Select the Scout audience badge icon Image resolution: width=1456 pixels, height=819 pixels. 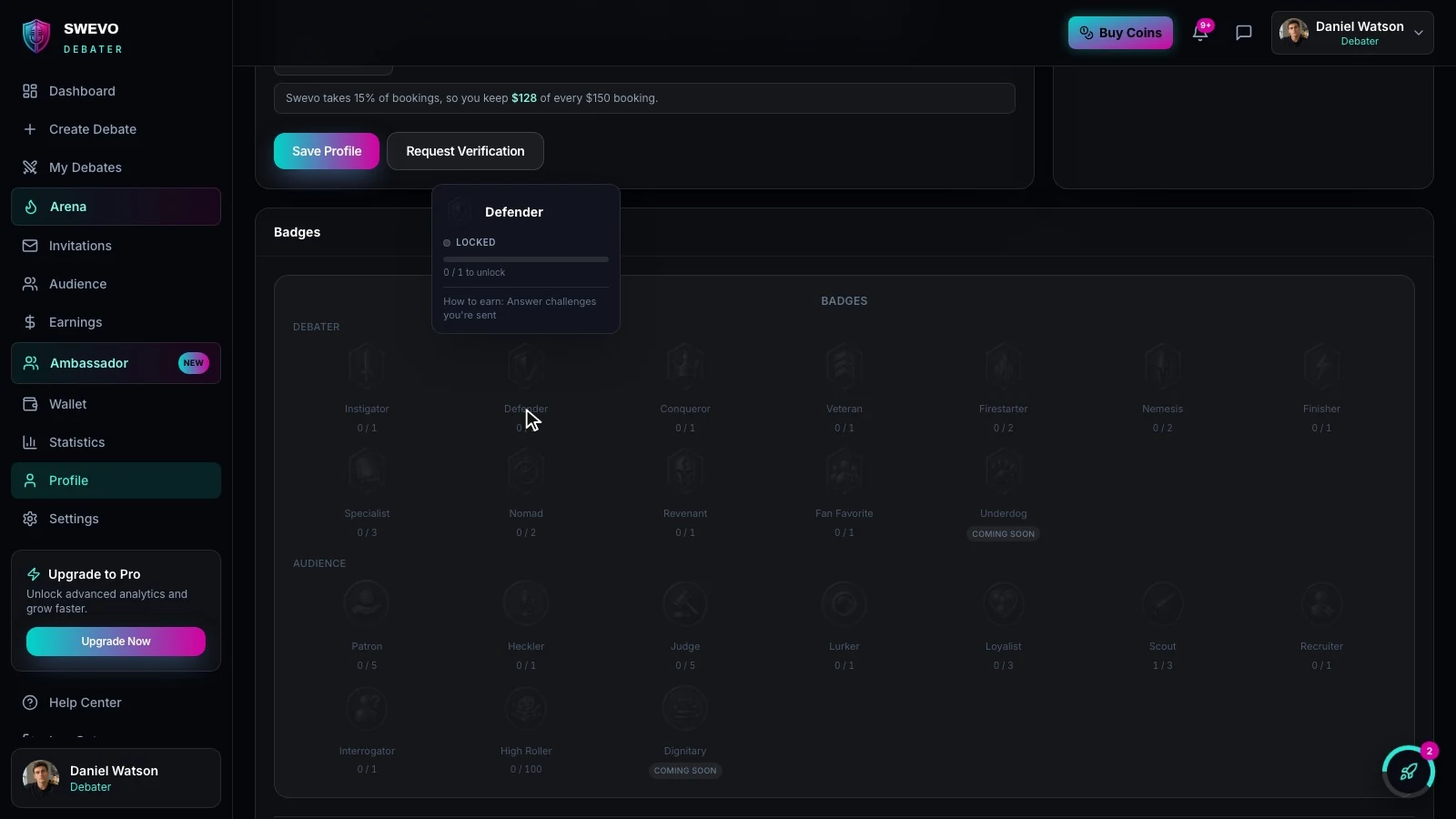1163,603
